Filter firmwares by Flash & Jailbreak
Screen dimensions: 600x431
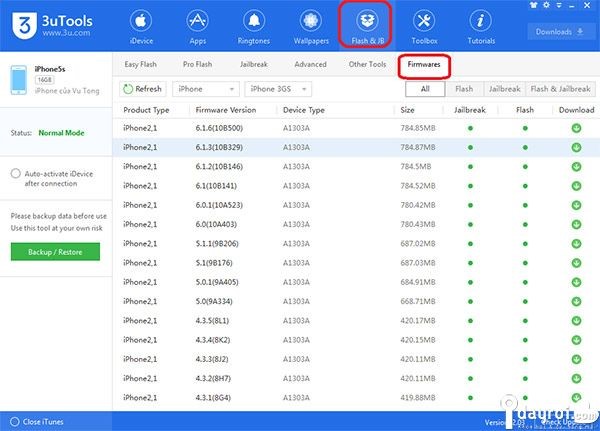coord(562,89)
